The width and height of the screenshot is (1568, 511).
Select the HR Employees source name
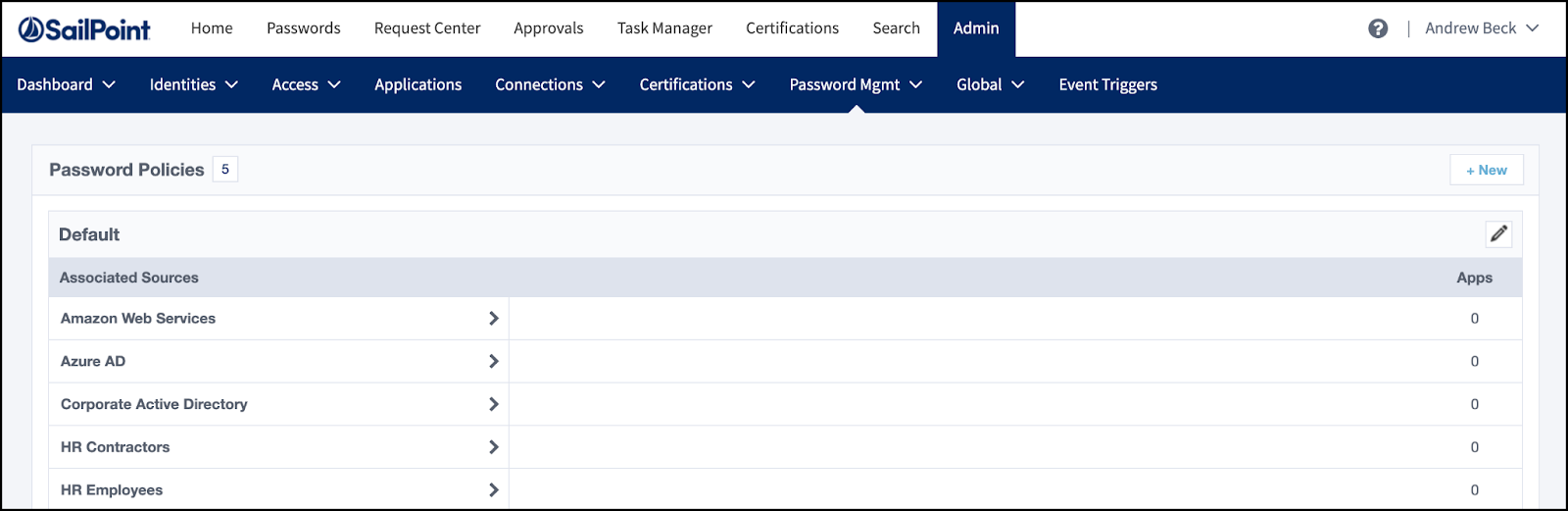pyautogui.click(x=112, y=489)
